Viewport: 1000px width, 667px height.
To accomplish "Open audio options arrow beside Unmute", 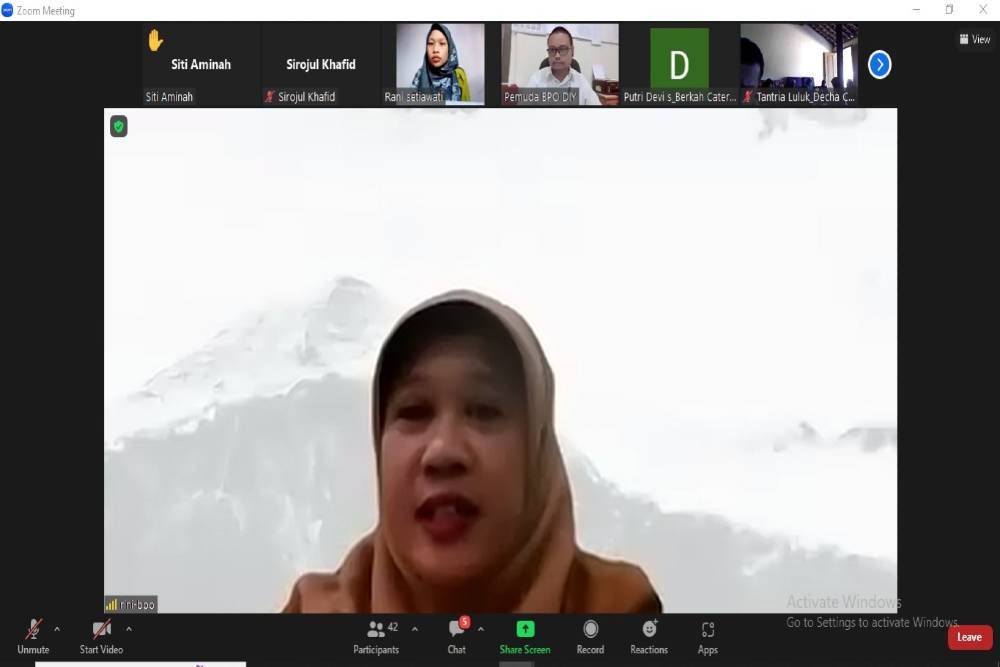I will [x=57, y=629].
